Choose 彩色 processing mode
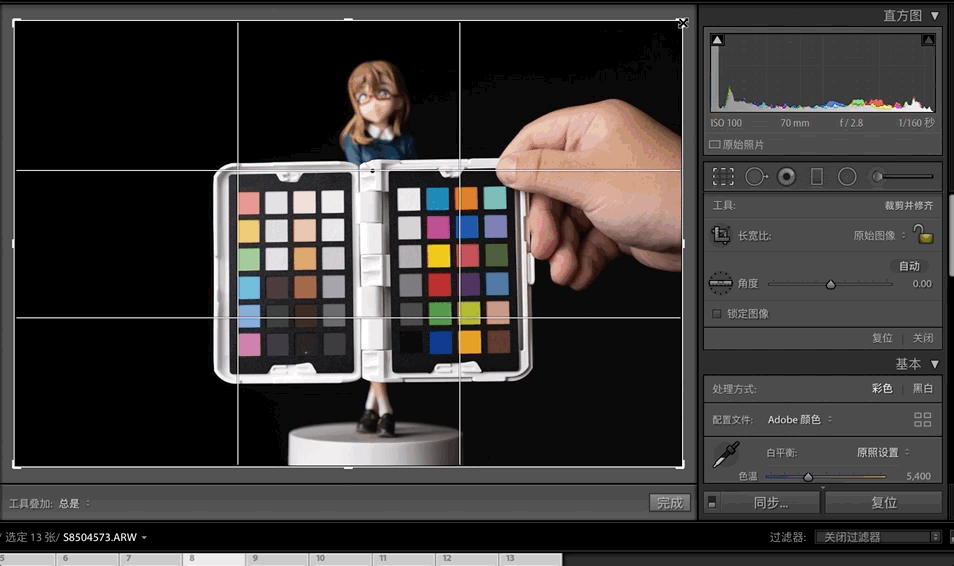This screenshot has width=954, height=566. 882,388
